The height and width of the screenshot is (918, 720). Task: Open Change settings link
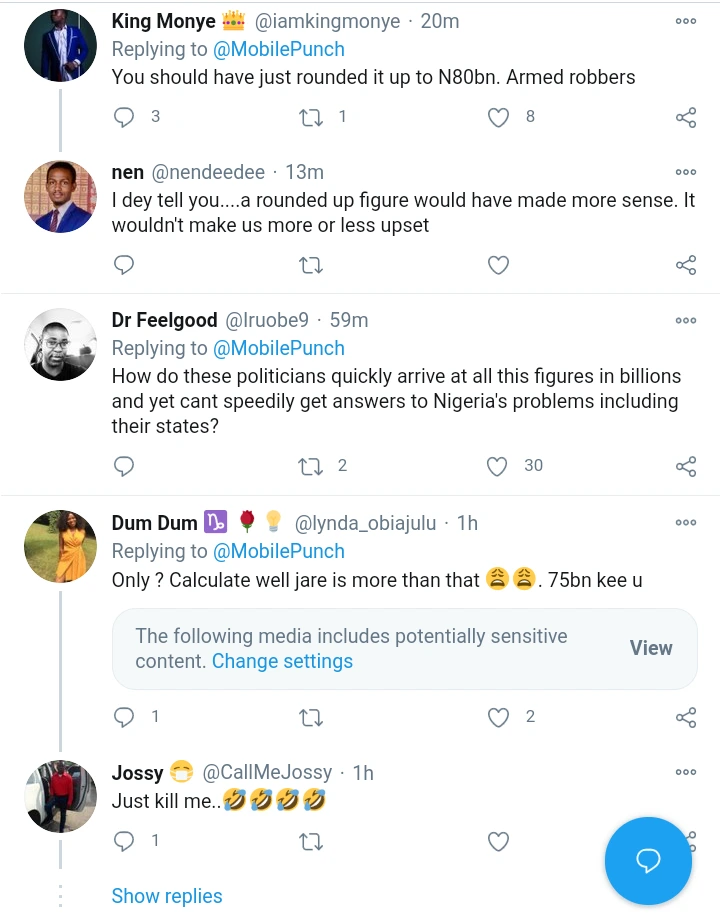(282, 661)
